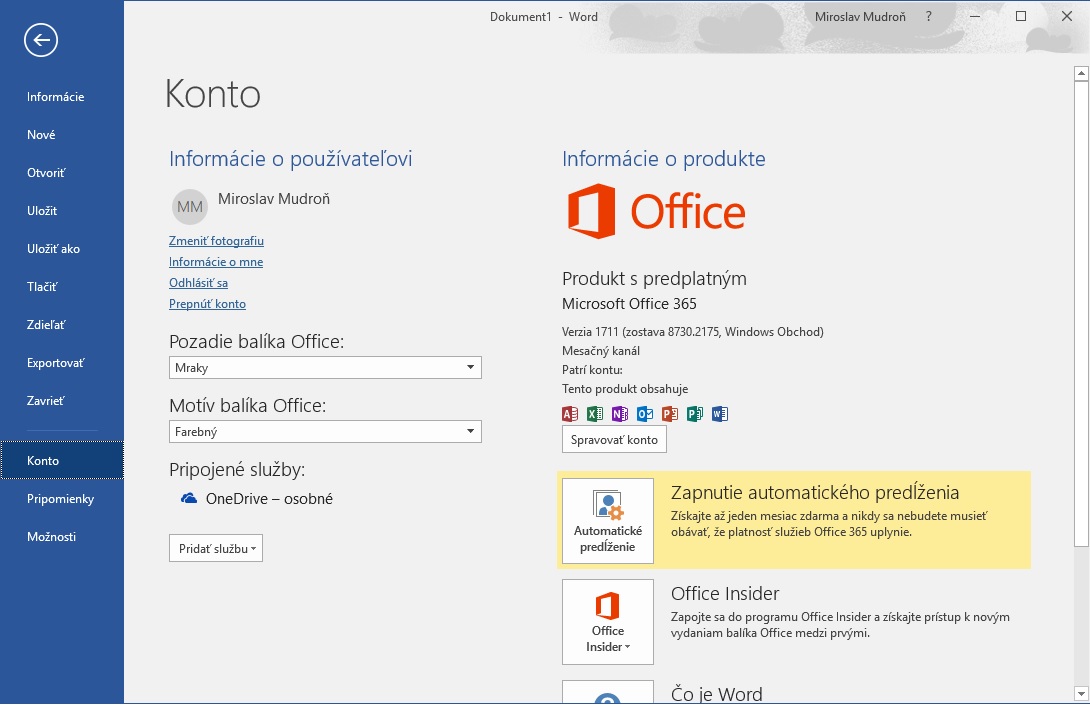This screenshot has width=1090, height=705.
Task: Open the Informácie o mne link
Action: (x=216, y=261)
